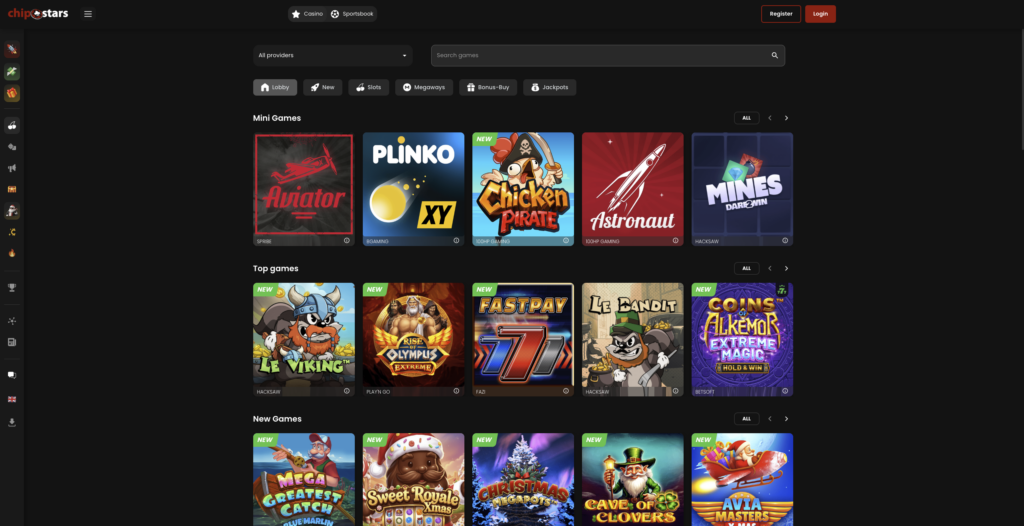Go to next New Games page
This screenshot has height=526, width=1024.
tap(786, 419)
